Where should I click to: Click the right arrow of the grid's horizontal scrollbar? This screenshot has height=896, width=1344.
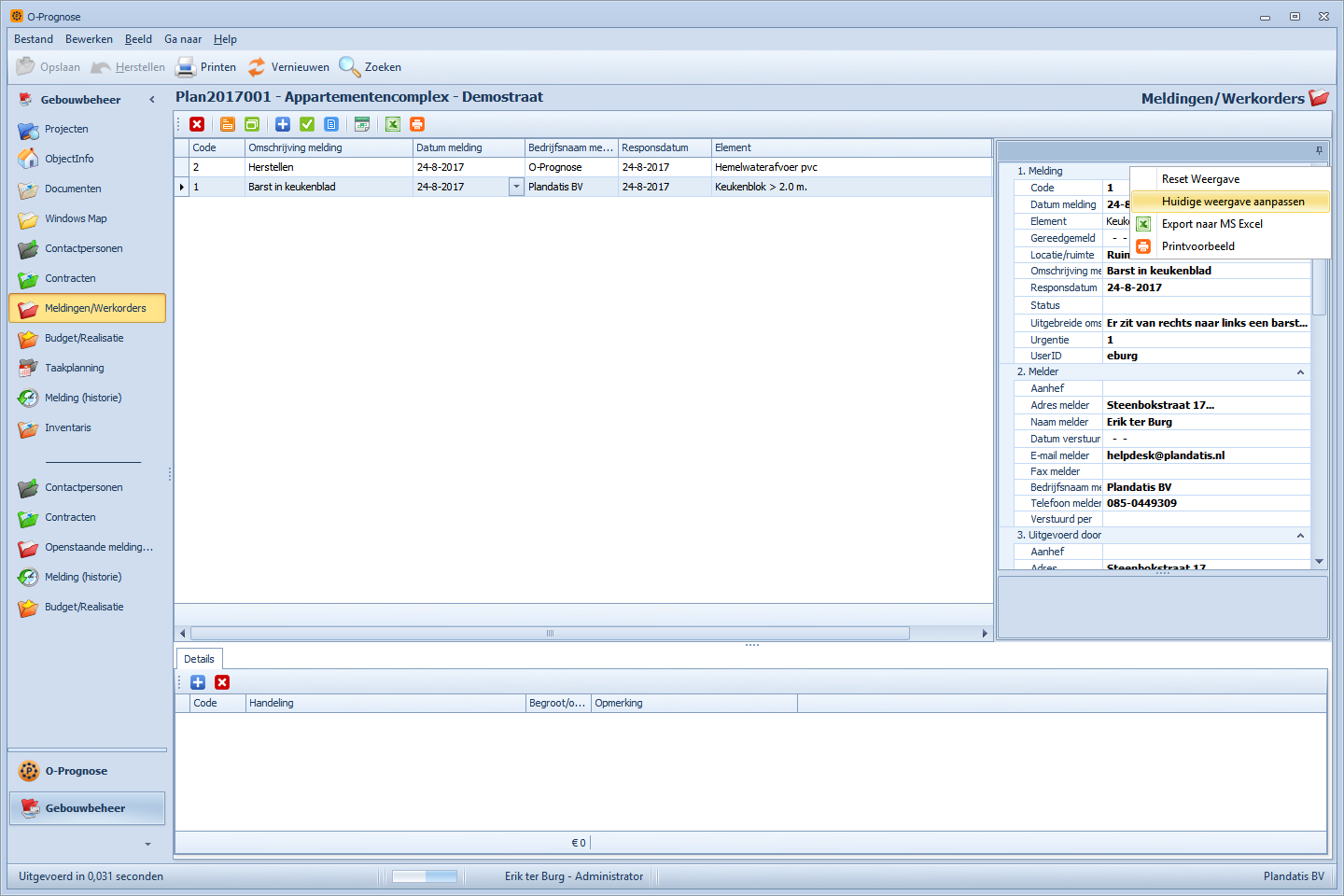tap(985, 634)
